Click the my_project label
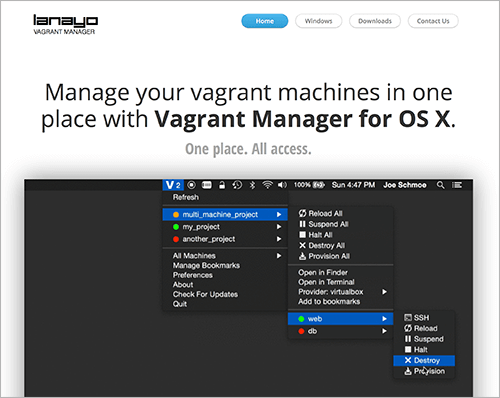500x398 pixels. [201, 227]
